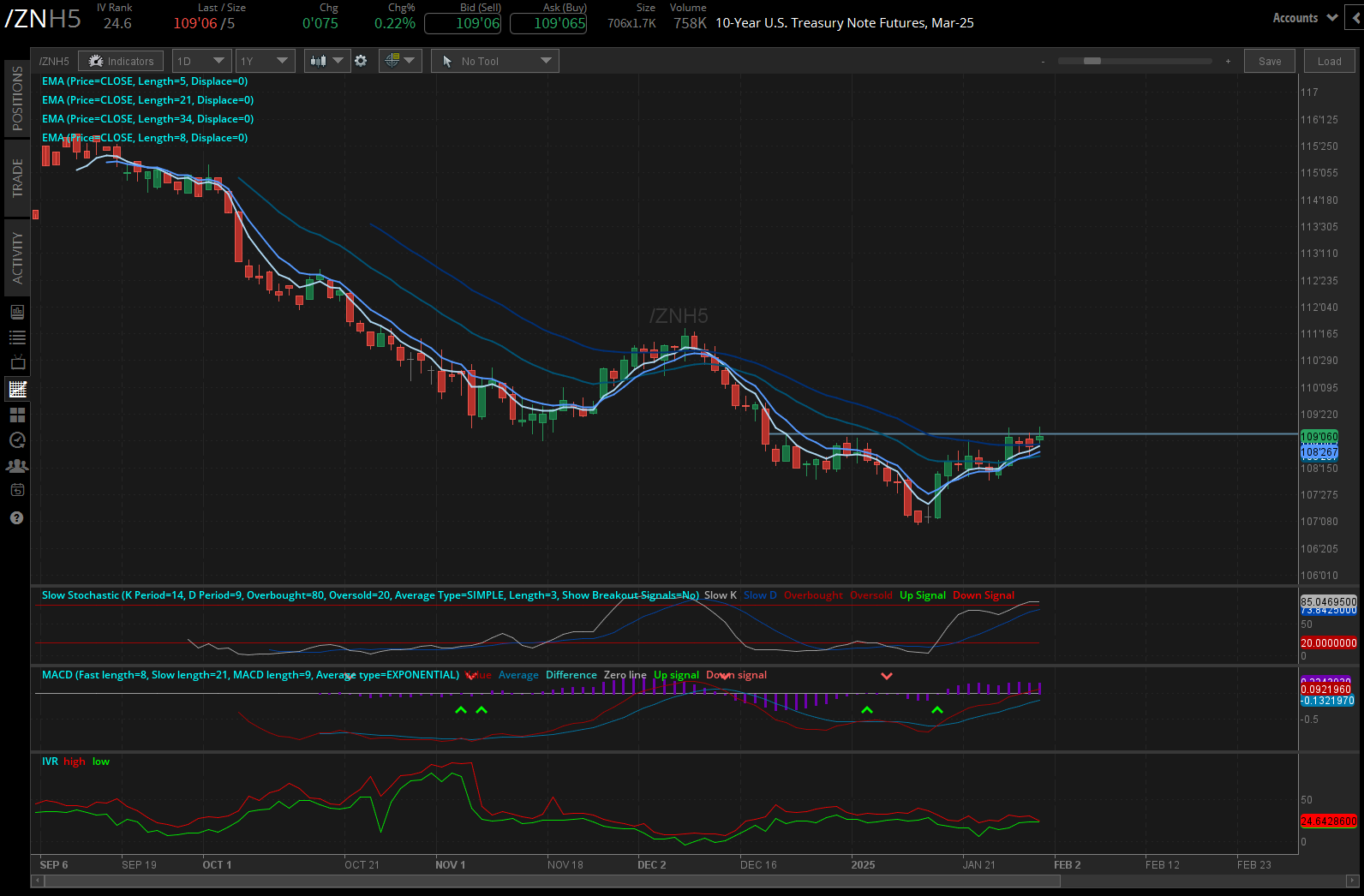1364x896 pixels.
Task: Open the 1Y time range dropdown
Action: 266,61
